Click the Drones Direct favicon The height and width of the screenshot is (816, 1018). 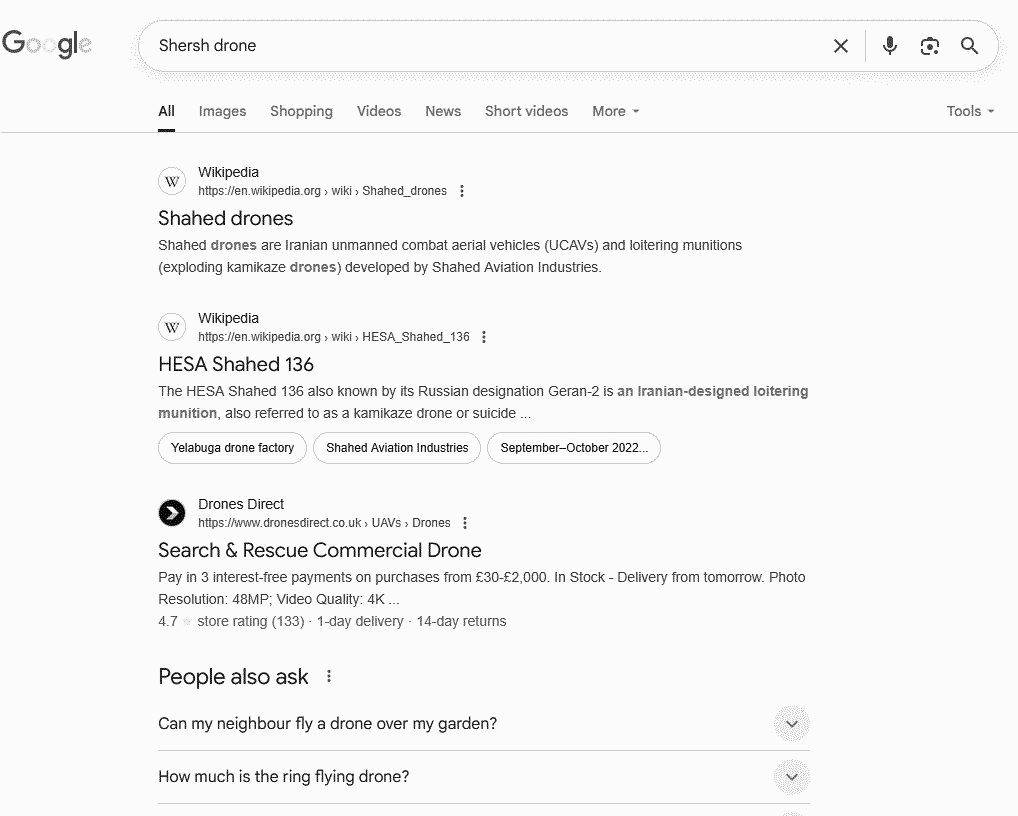(x=172, y=513)
